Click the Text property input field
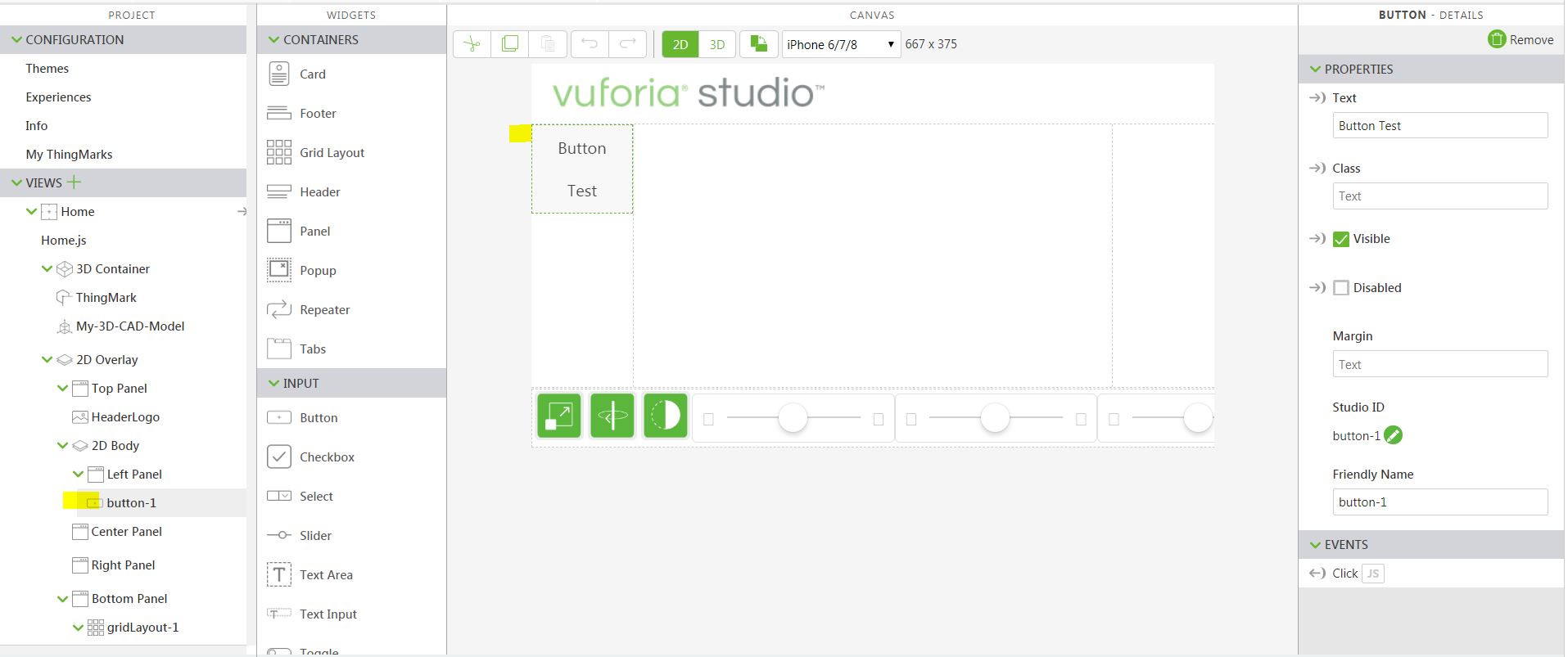1568x657 pixels. [1440, 125]
